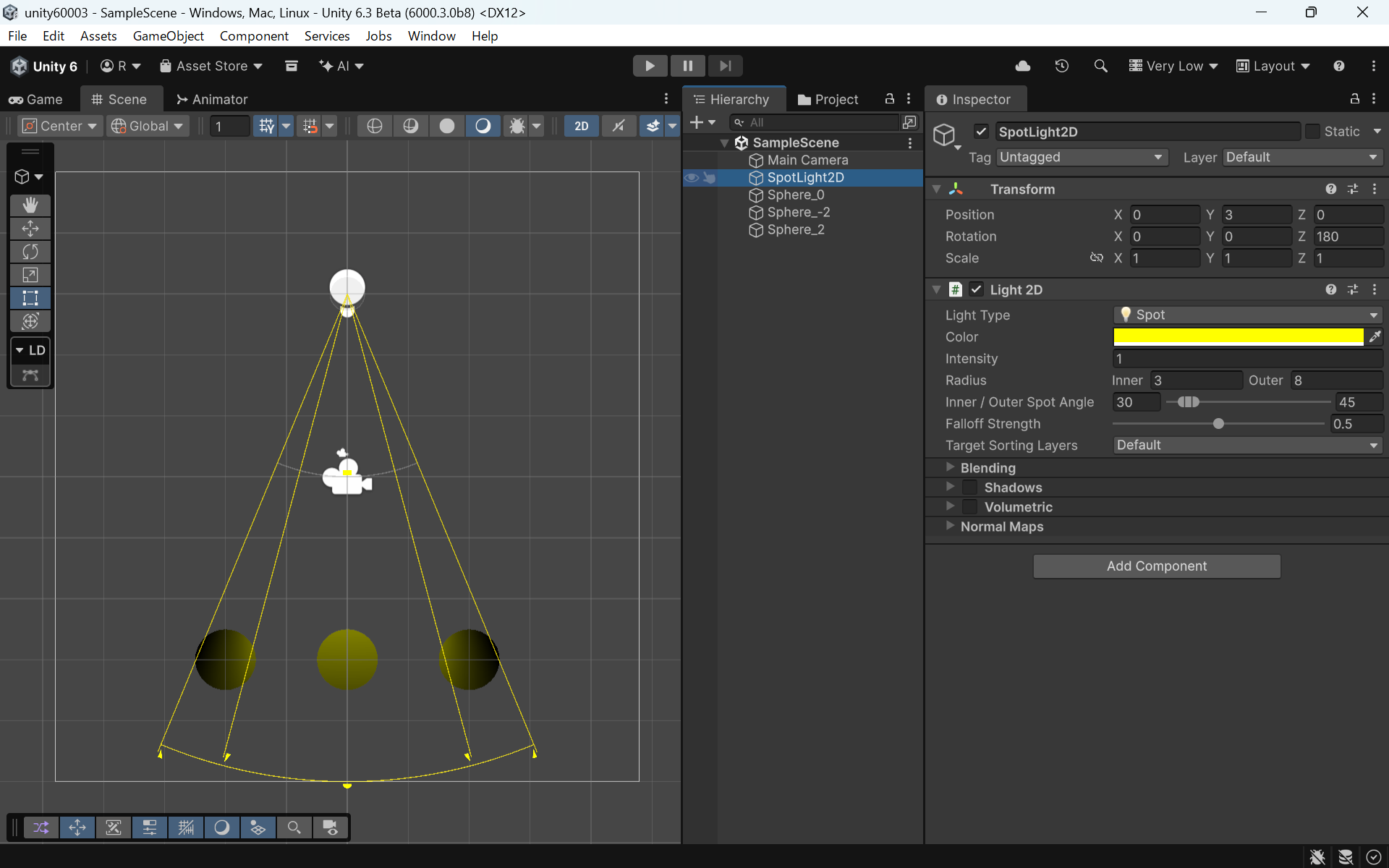
Task: Open the Light Type dropdown
Action: [1247, 315]
